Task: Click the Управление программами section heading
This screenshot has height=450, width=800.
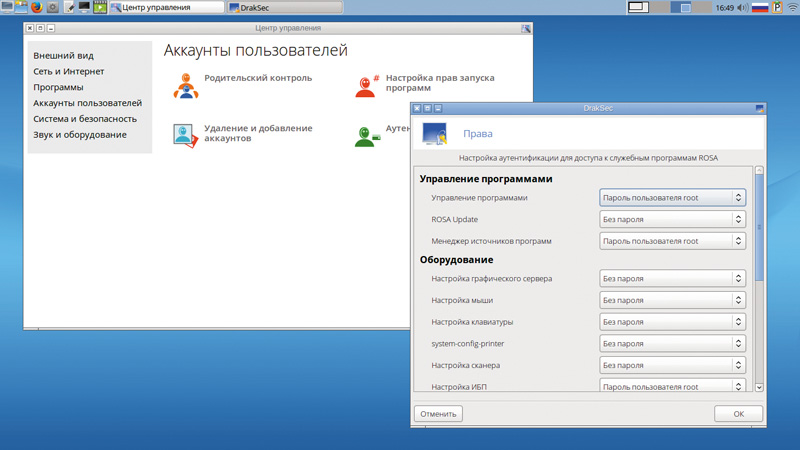Action: pos(486,179)
